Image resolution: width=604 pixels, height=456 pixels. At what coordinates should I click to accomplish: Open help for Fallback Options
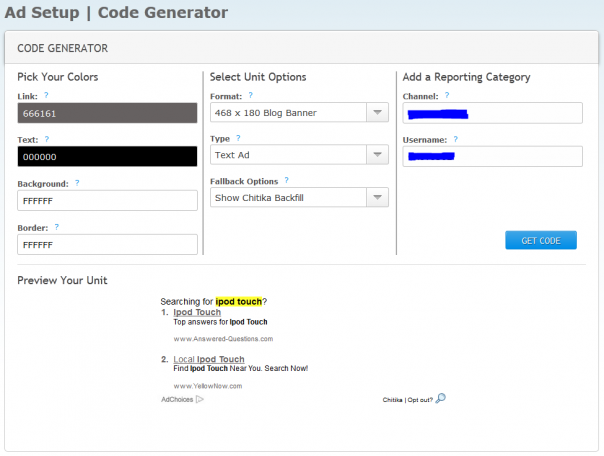pos(286,180)
